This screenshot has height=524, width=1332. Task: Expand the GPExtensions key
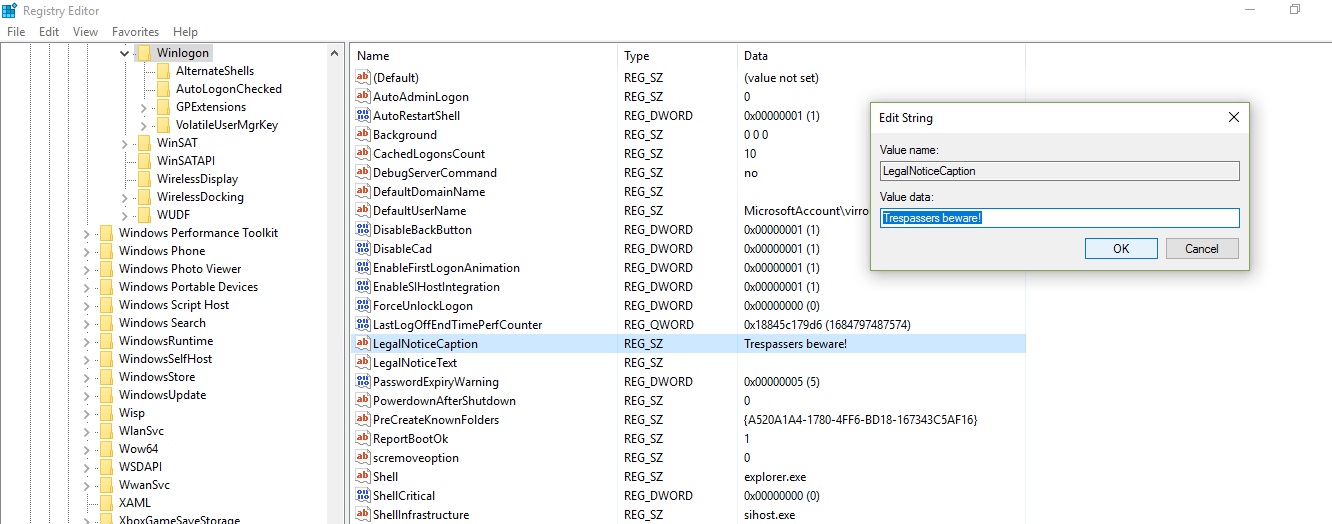pyautogui.click(x=144, y=107)
